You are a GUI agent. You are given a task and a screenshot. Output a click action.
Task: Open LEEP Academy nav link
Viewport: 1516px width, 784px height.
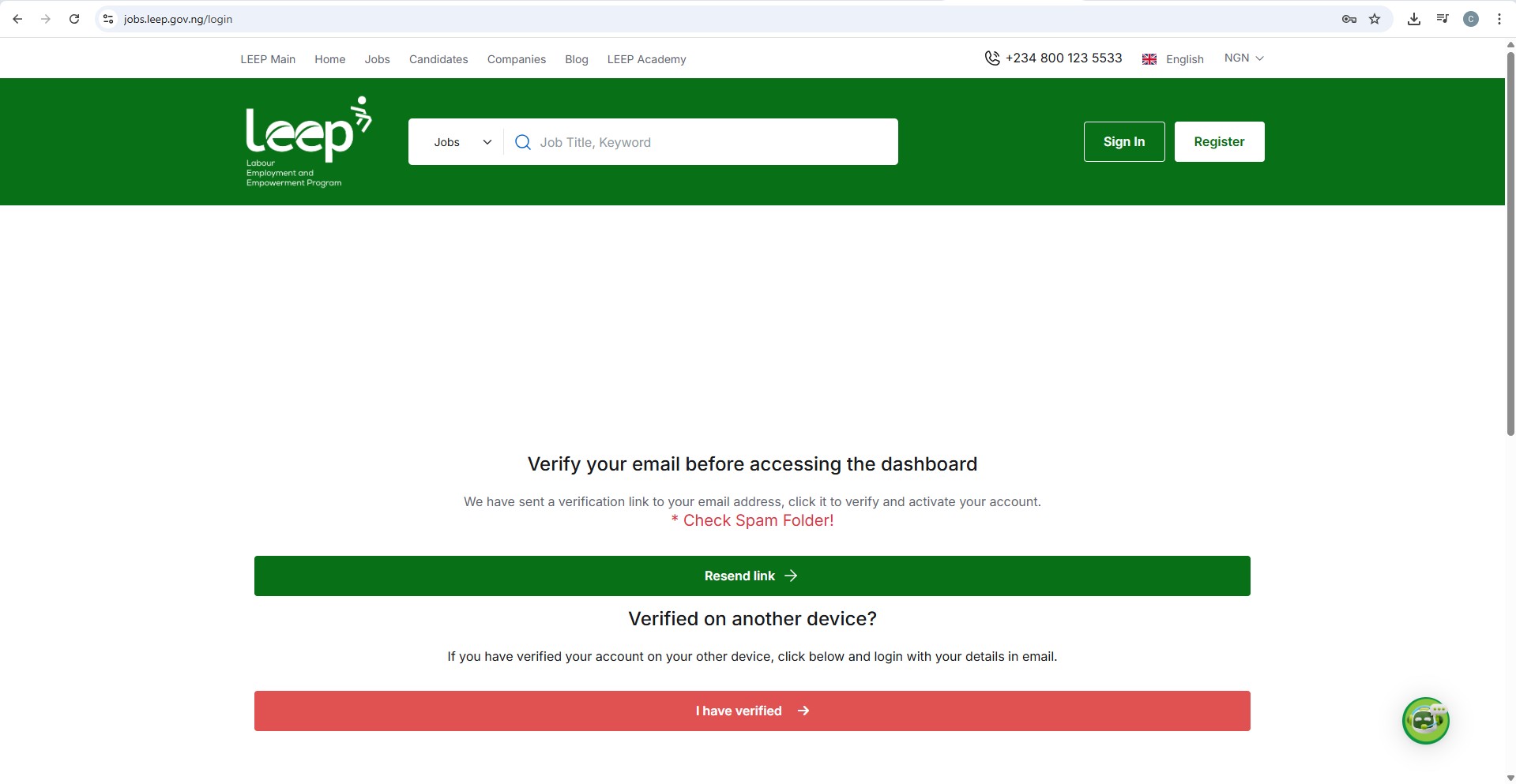(x=646, y=59)
